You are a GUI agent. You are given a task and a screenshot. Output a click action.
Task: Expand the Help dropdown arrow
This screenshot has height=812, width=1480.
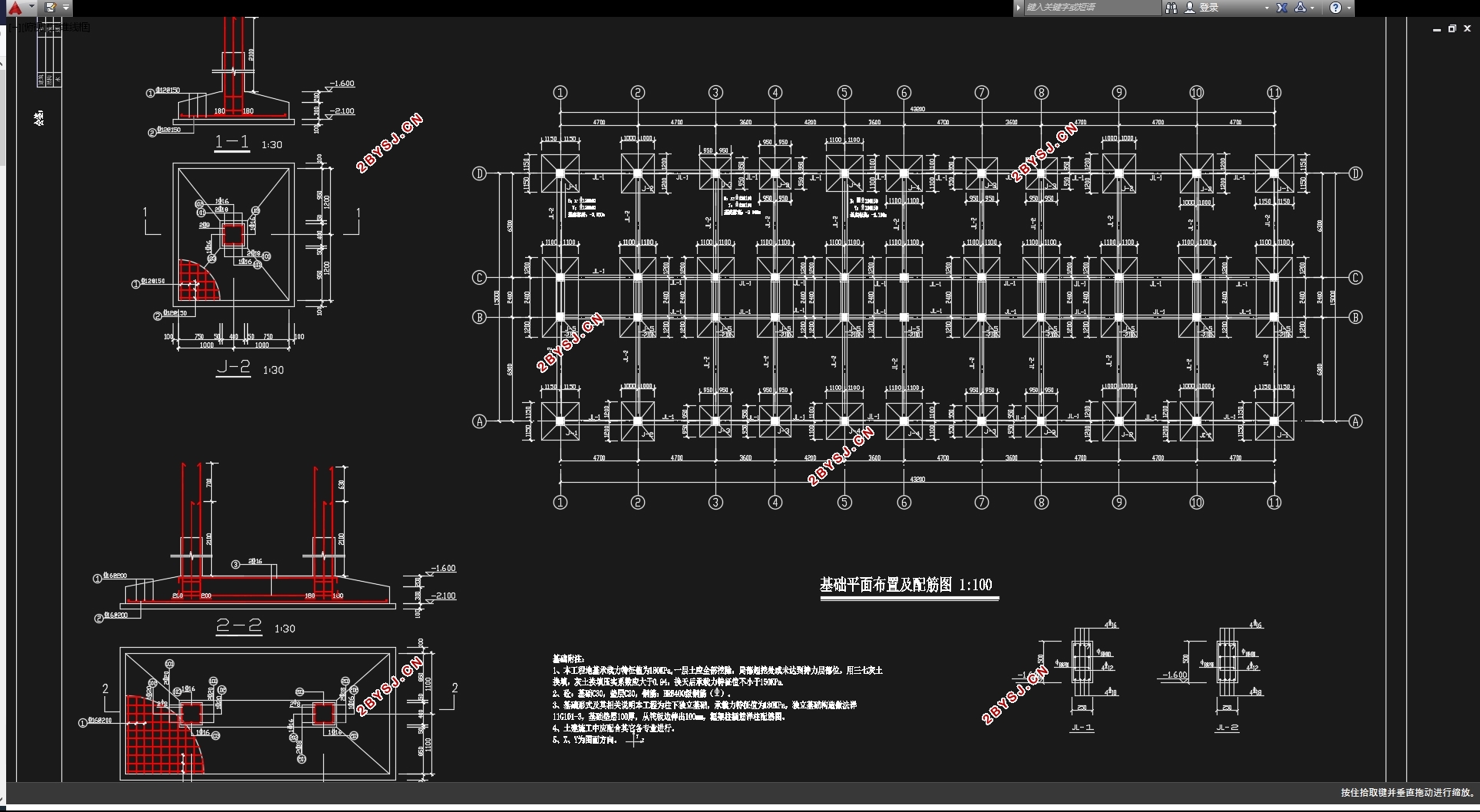point(1348,8)
